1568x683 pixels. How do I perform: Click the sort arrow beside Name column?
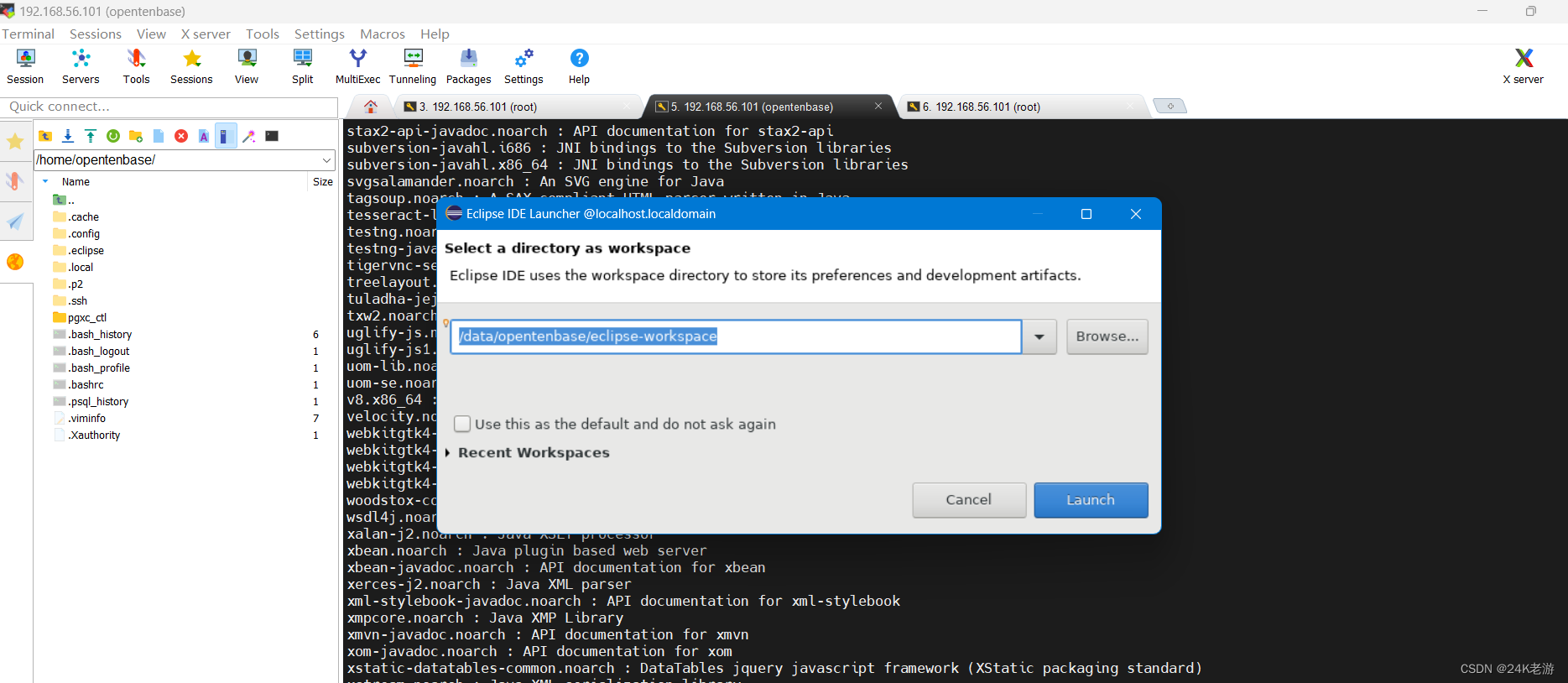pyautogui.click(x=45, y=181)
